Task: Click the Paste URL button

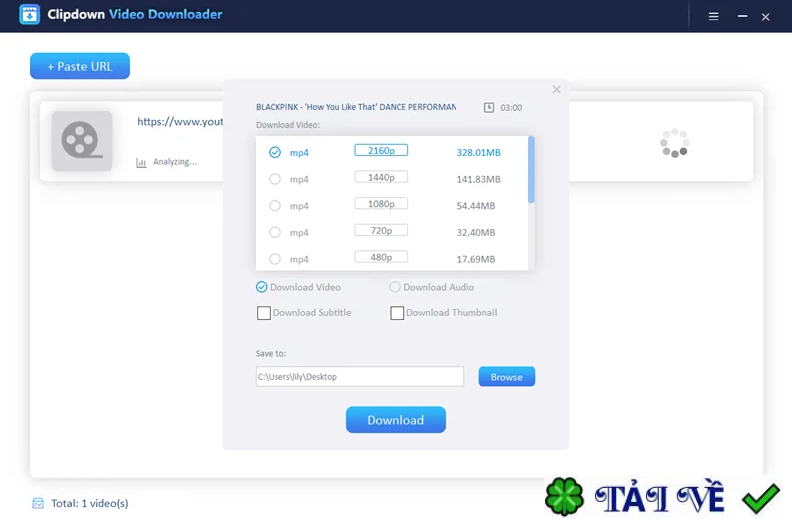Action: [x=80, y=66]
